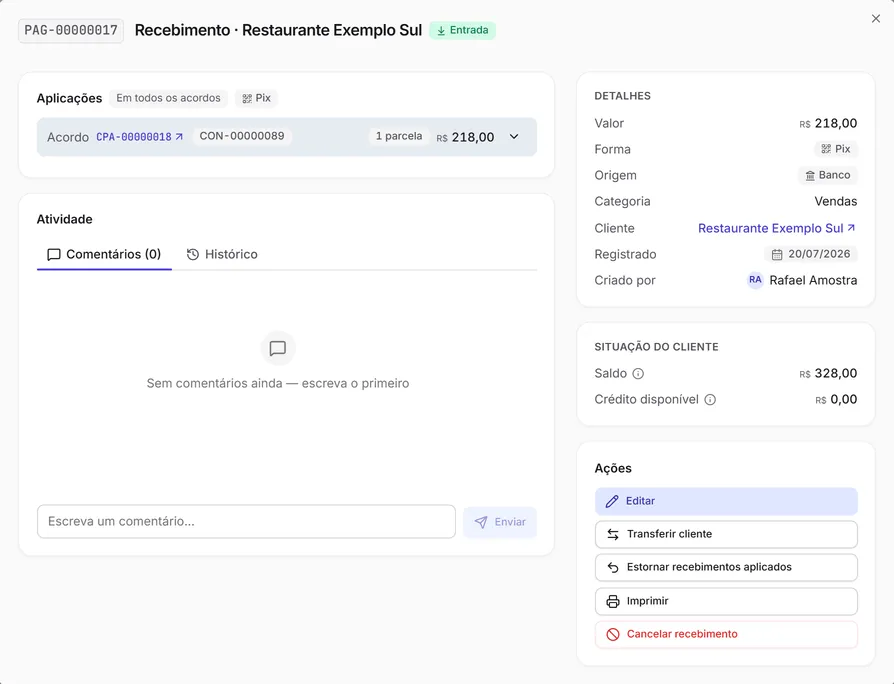Screen dimensions: 894x684
Task: Click Estornar recebimentos aplicados button
Action: (726, 567)
